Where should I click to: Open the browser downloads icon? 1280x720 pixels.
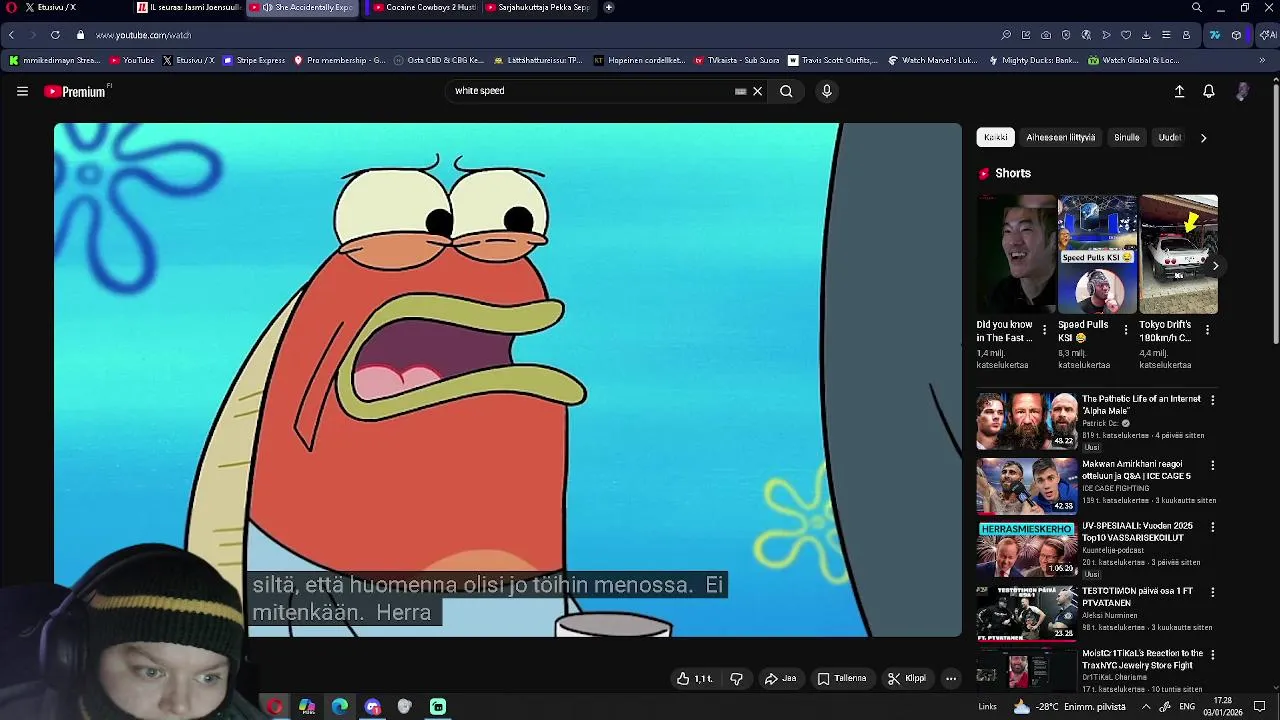pyautogui.click(x=1146, y=35)
